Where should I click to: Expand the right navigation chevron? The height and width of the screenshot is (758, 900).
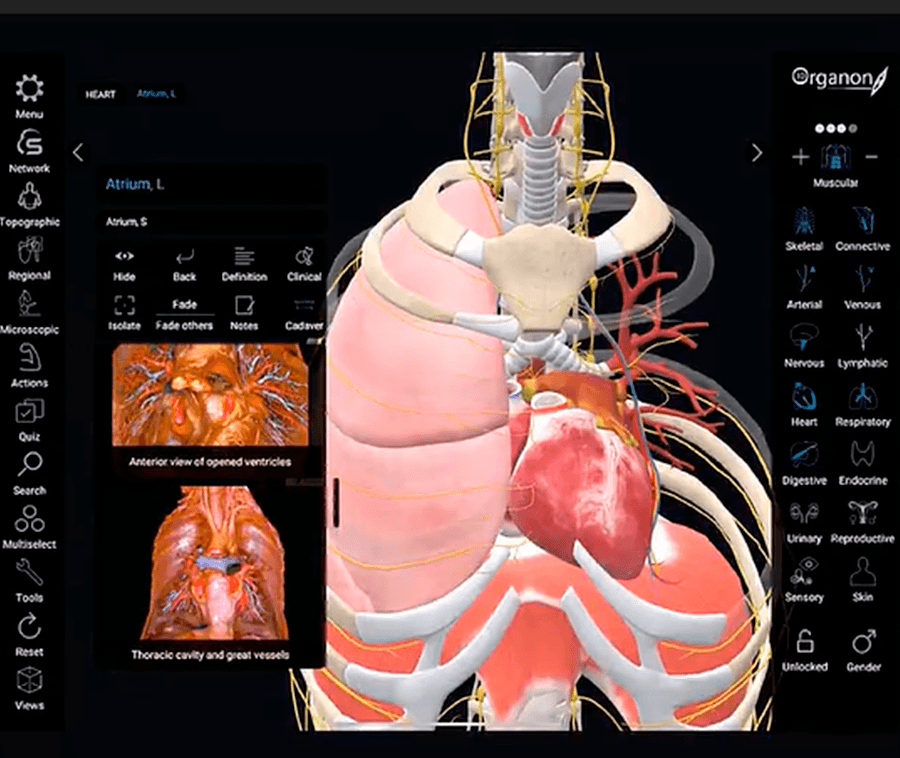pyautogui.click(x=757, y=154)
